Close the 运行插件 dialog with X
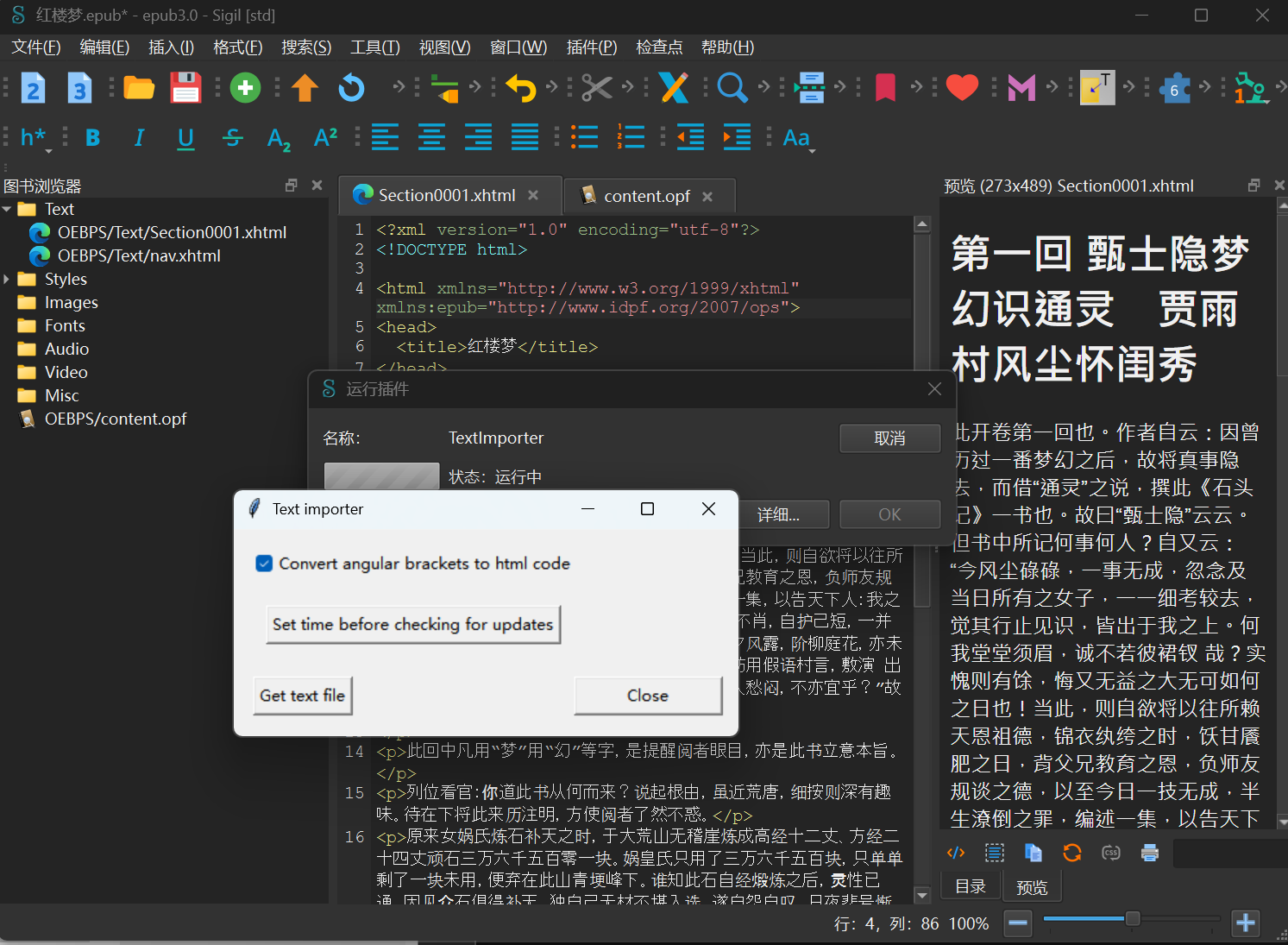The width and height of the screenshot is (1288, 945). [934, 389]
